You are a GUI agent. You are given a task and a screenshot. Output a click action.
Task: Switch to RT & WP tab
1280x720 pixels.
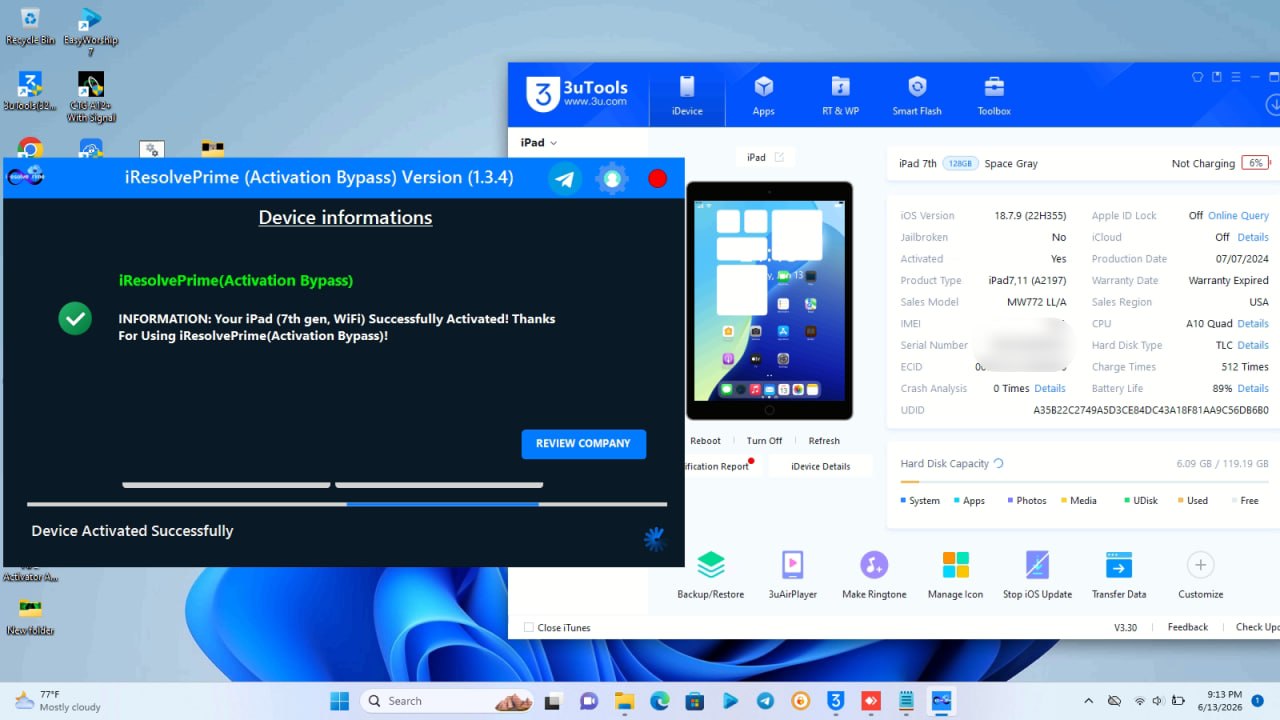click(x=840, y=96)
